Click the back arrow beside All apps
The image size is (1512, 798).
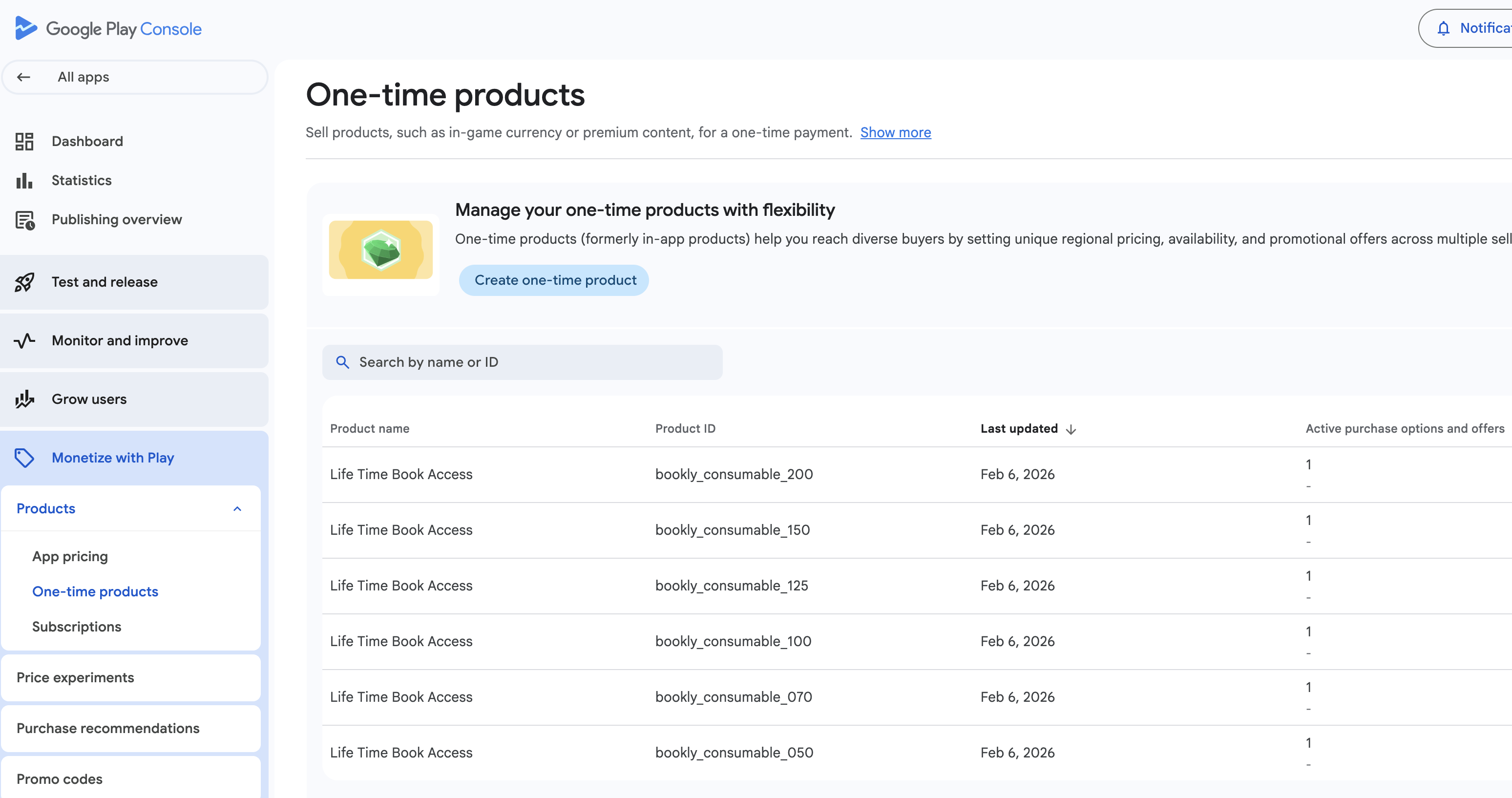(23, 77)
